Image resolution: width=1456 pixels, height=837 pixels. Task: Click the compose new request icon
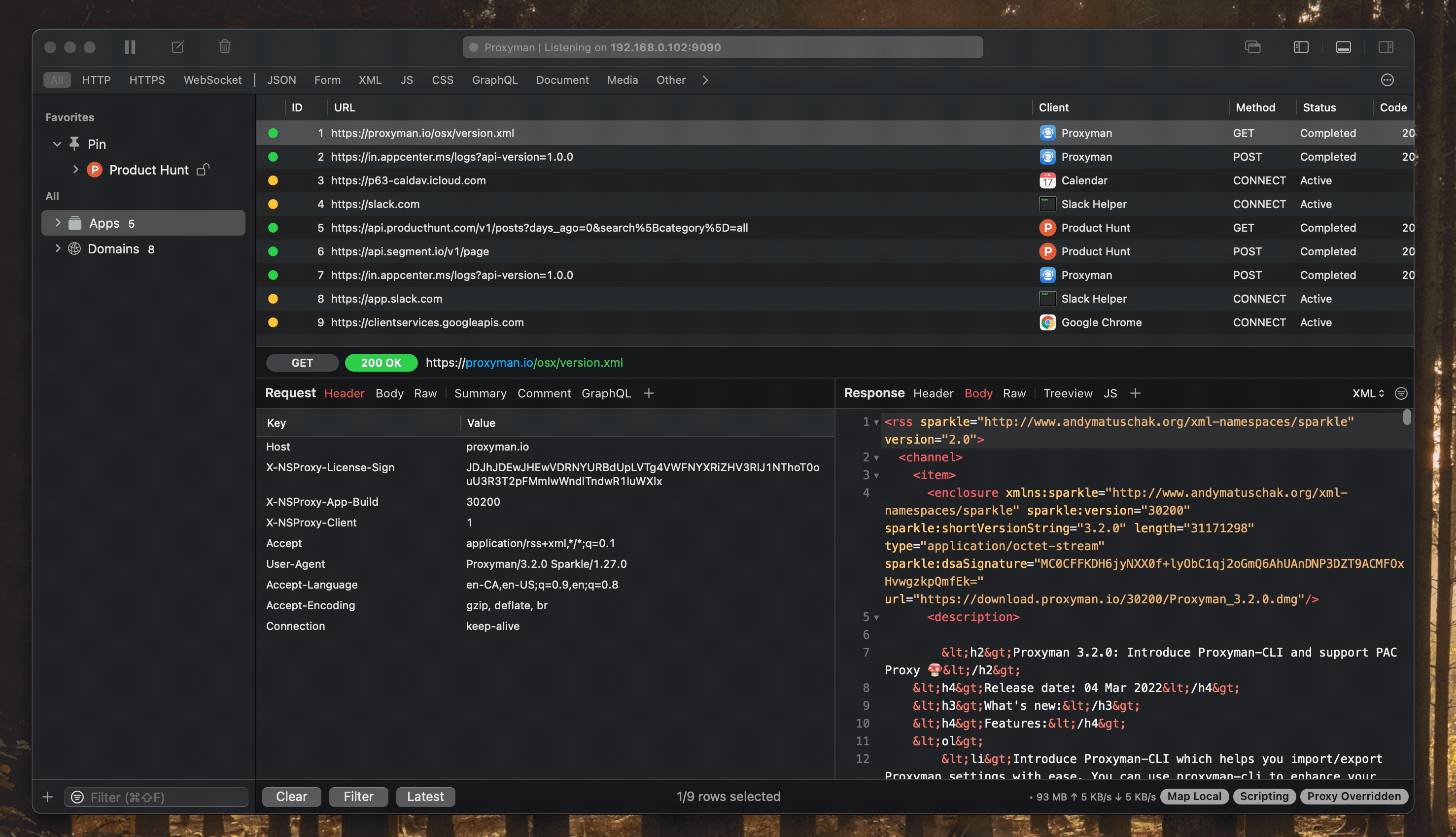click(x=177, y=47)
